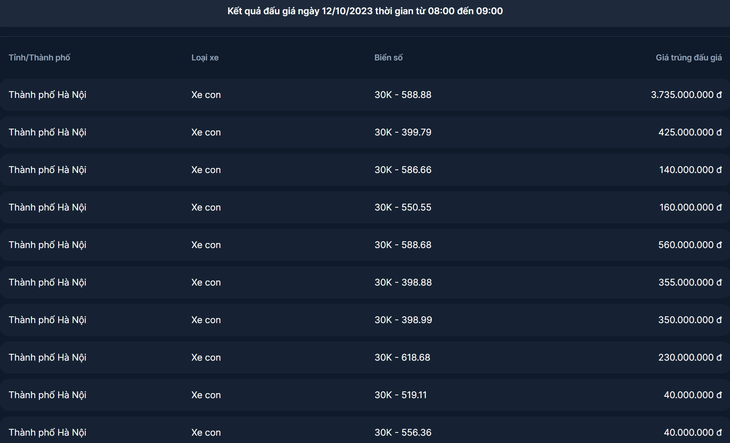Select plate number 30K - 588.68

point(403,245)
